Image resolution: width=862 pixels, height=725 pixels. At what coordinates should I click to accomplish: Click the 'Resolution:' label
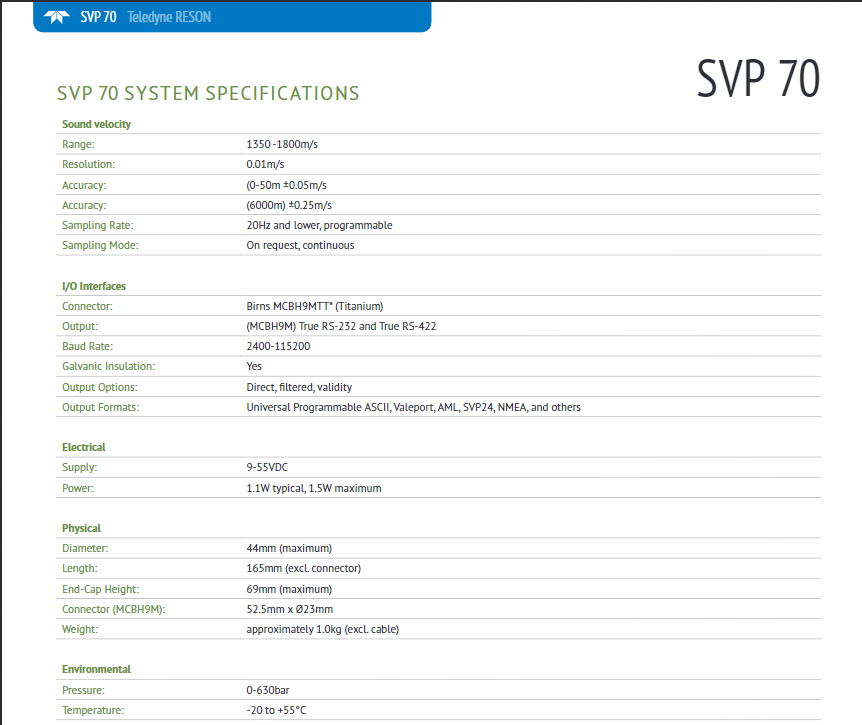89,164
